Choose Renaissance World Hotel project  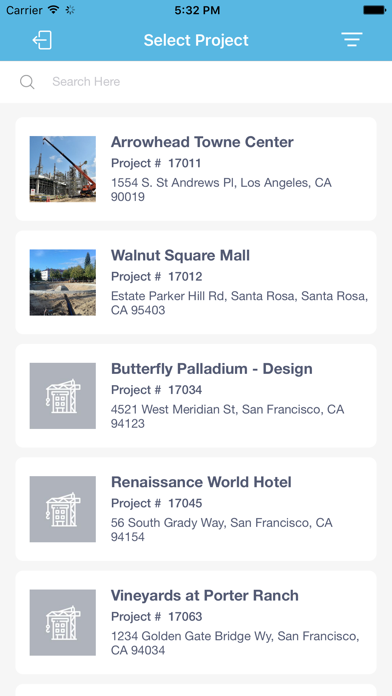pyautogui.click(x=196, y=509)
